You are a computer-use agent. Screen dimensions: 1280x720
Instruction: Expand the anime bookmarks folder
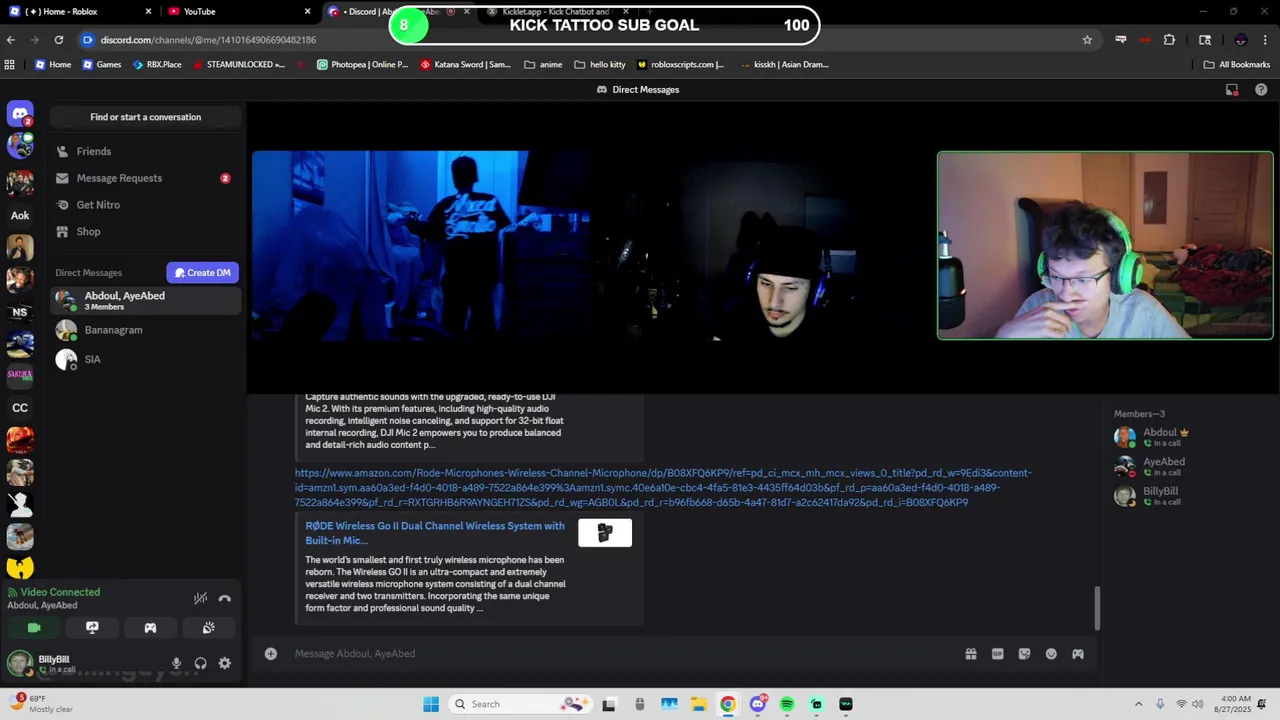pos(543,65)
